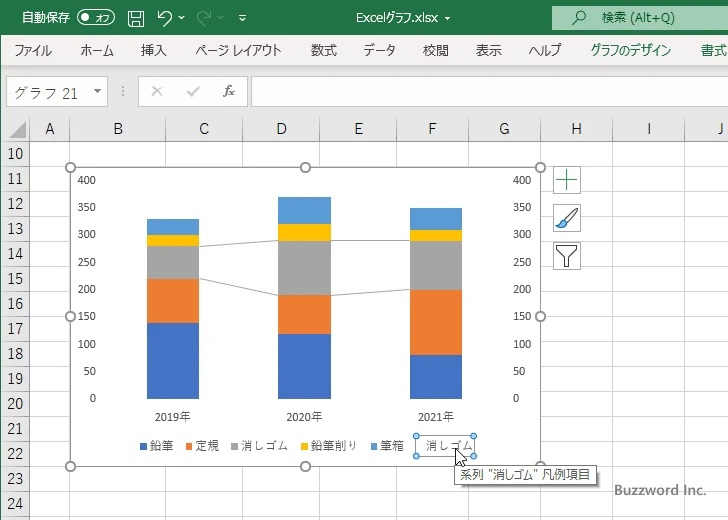Click the Cancel (X) formula bar icon
The width and height of the screenshot is (728, 520).
157,91
